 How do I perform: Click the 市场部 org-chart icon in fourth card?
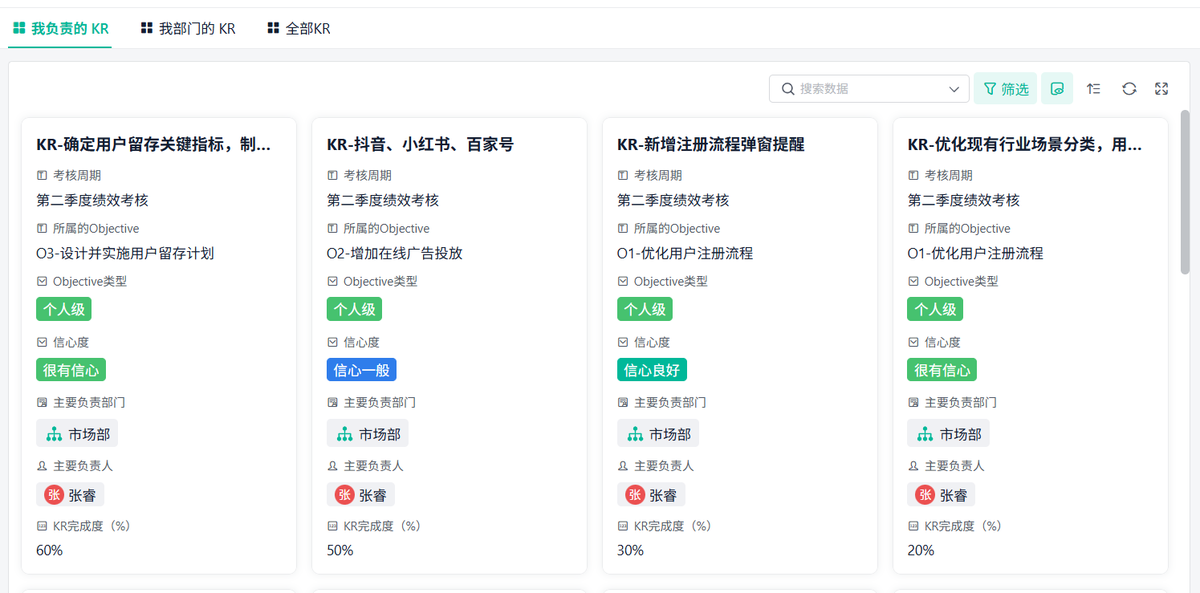[x=925, y=434]
